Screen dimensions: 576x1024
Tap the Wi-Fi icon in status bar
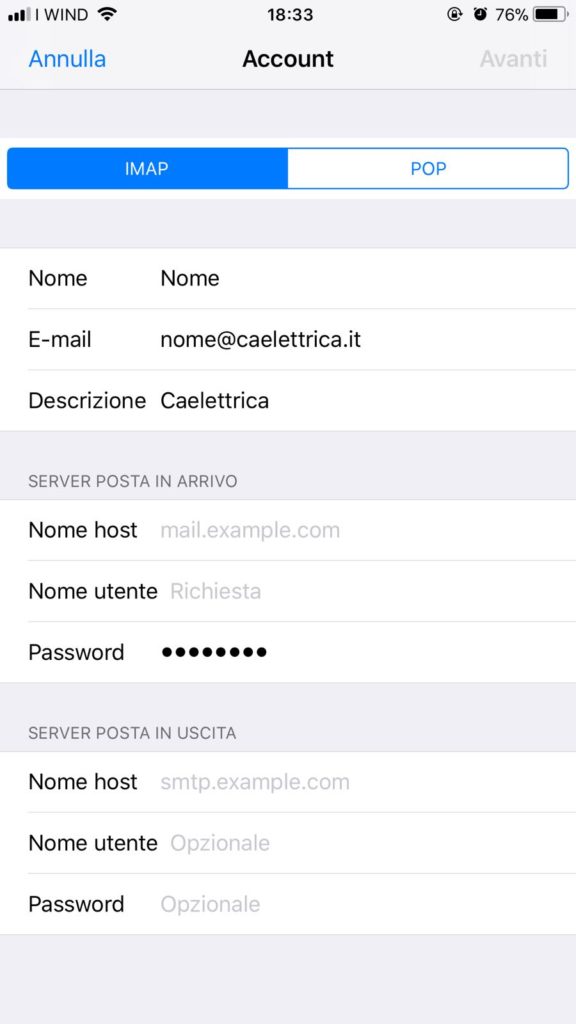point(106,14)
